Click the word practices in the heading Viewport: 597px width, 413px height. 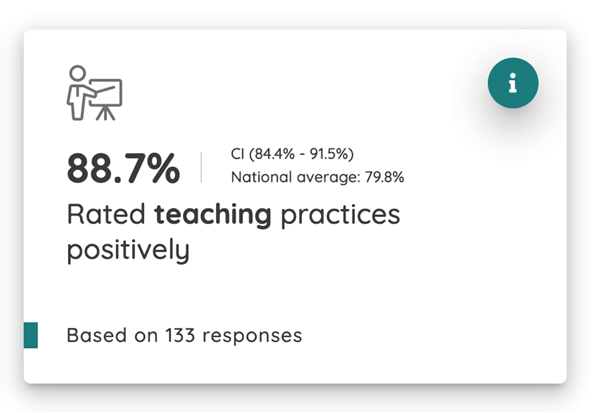340,215
